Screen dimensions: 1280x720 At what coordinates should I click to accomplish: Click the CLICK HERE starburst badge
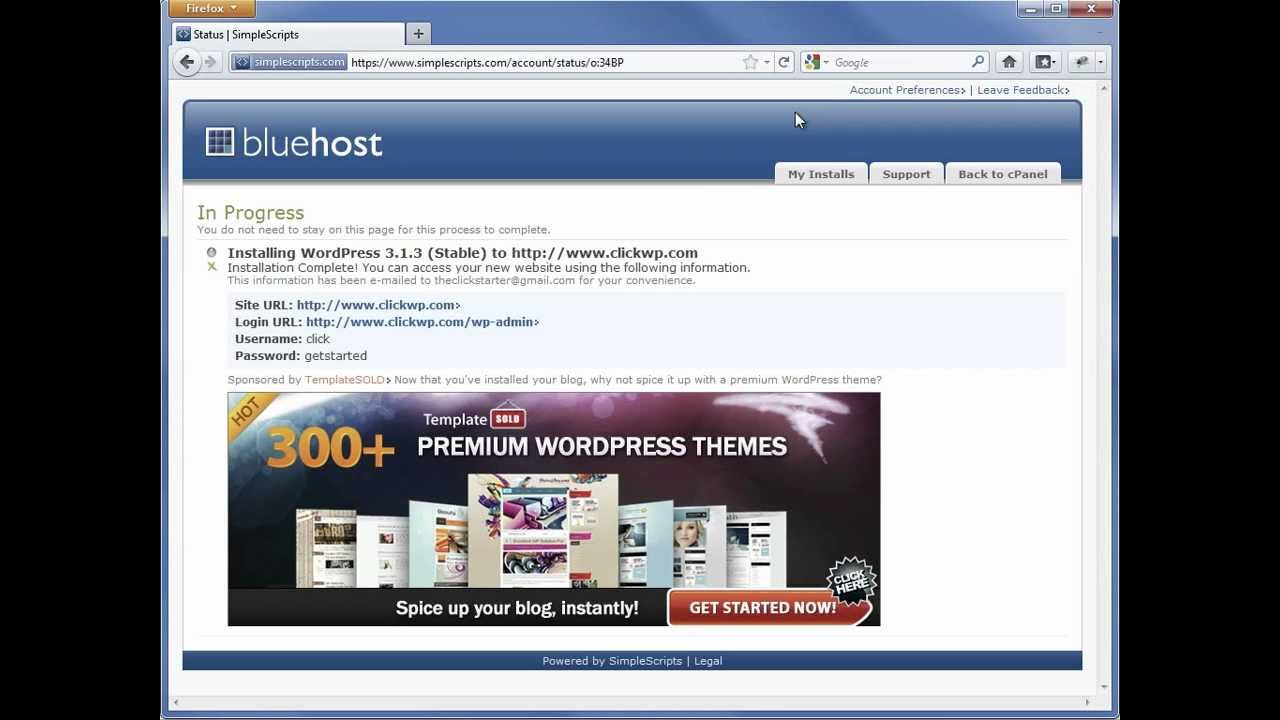(x=851, y=582)
